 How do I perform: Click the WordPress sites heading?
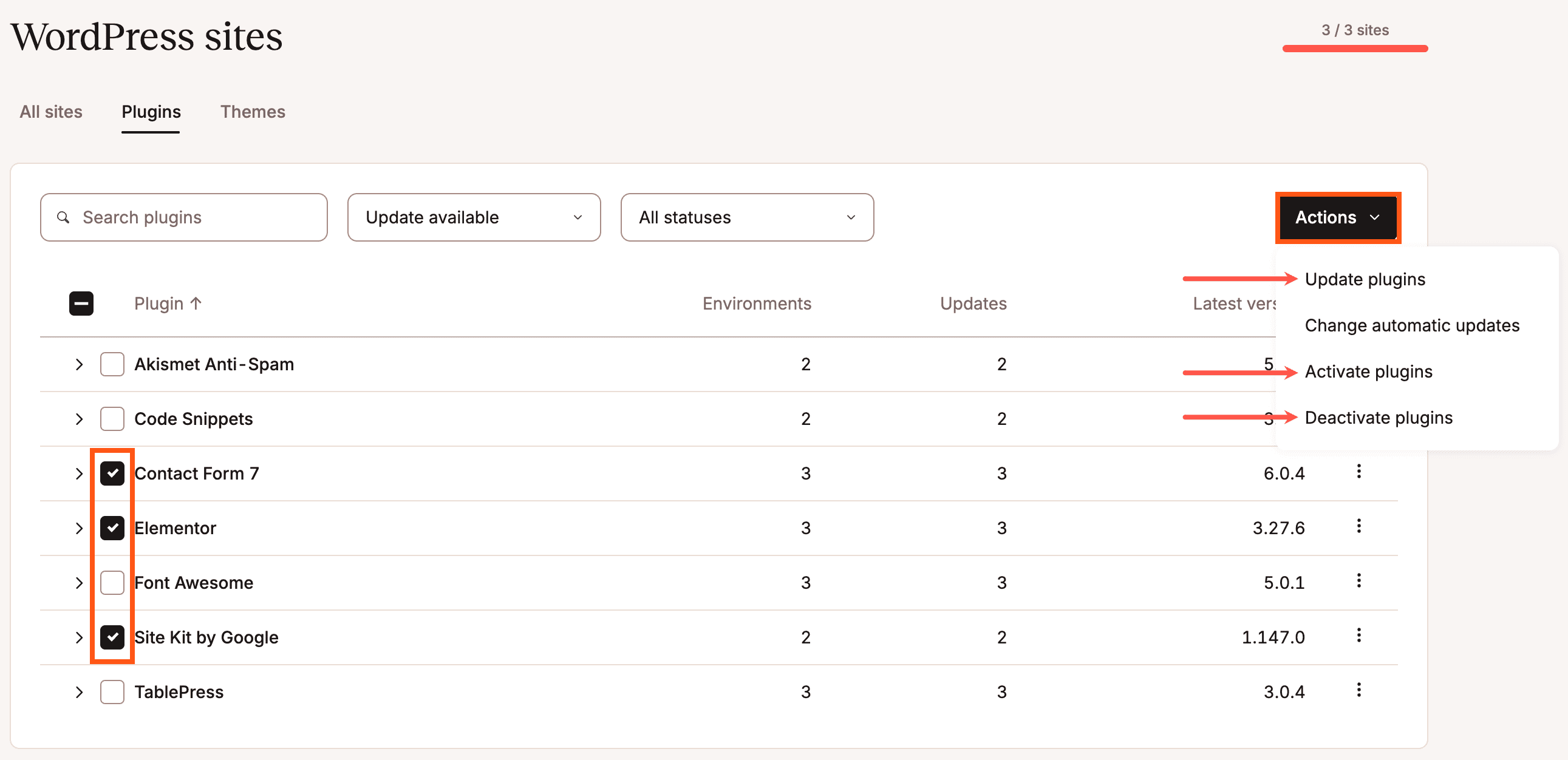[x=147, y=36]
